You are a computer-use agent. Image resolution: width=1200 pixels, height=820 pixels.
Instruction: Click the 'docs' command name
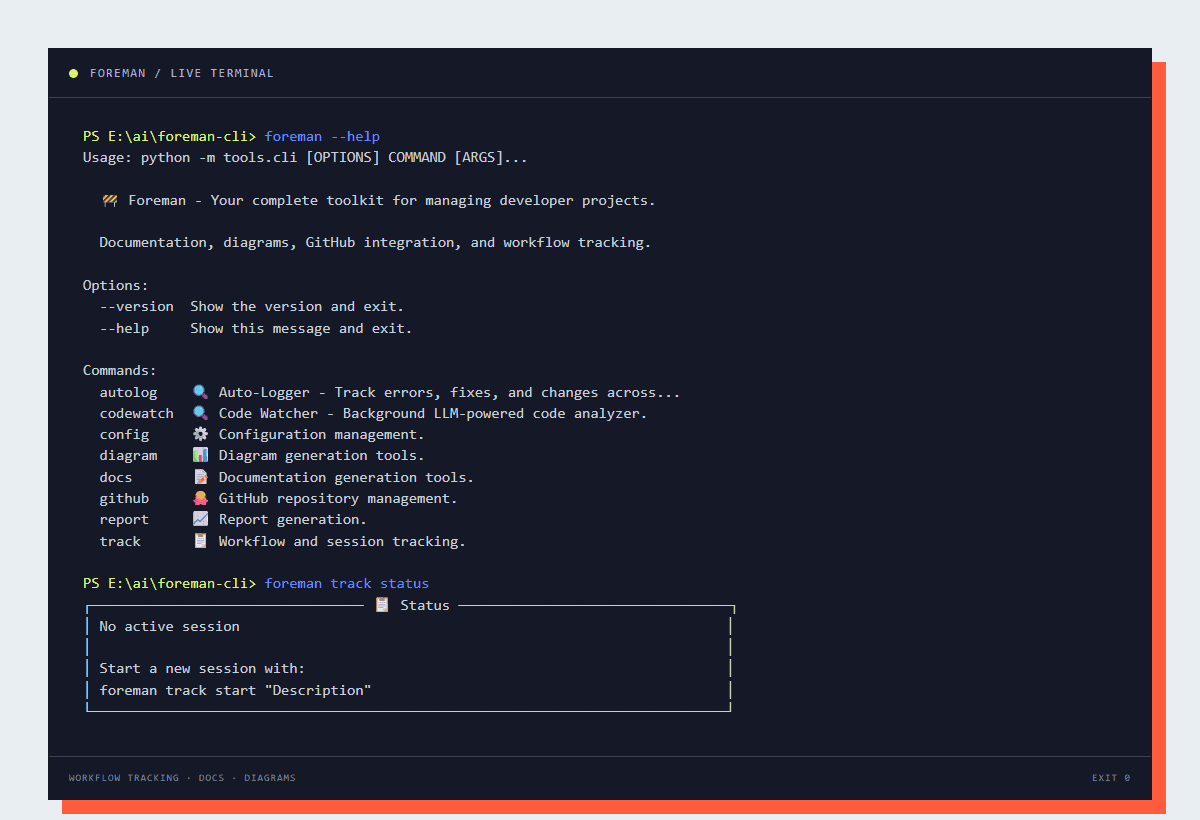[x=116, y=477]
